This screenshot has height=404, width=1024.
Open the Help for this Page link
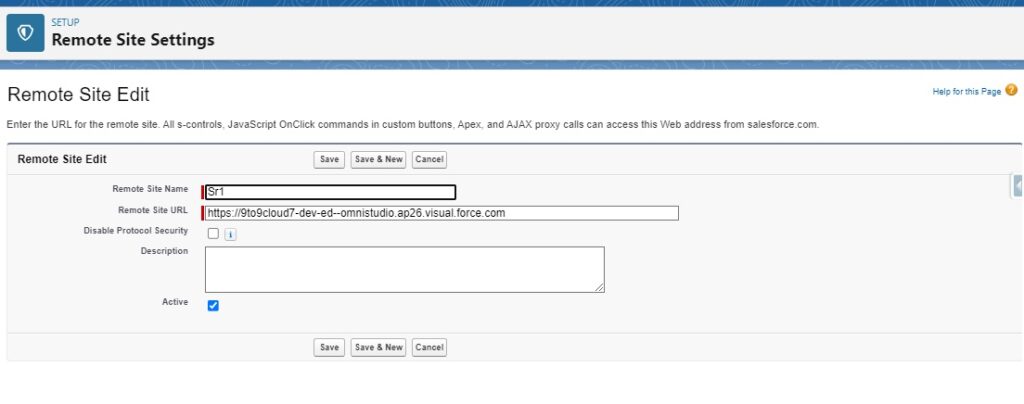967,92
